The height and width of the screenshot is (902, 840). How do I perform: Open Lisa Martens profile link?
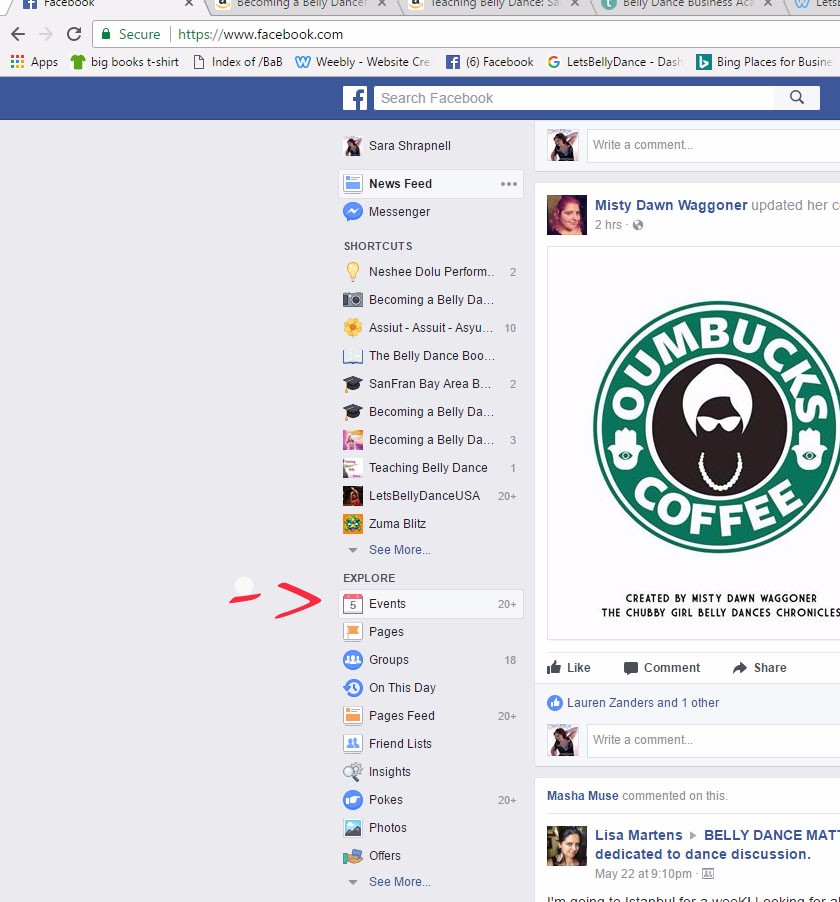[639, 835]
